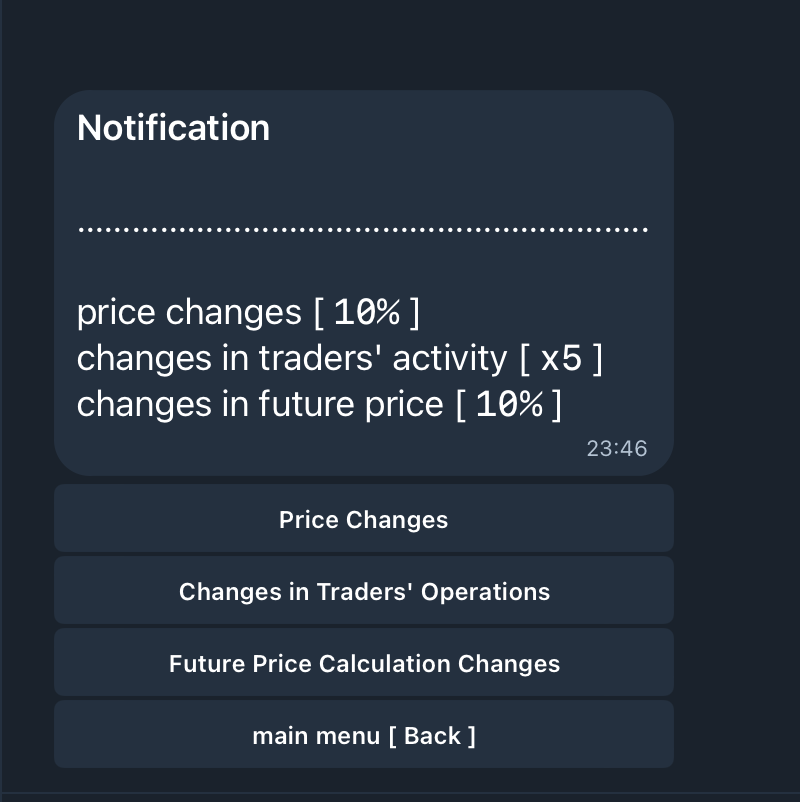Click the word "future" in the message body
The height and width of the screenshot is (802, 800).
pos(305,404)
